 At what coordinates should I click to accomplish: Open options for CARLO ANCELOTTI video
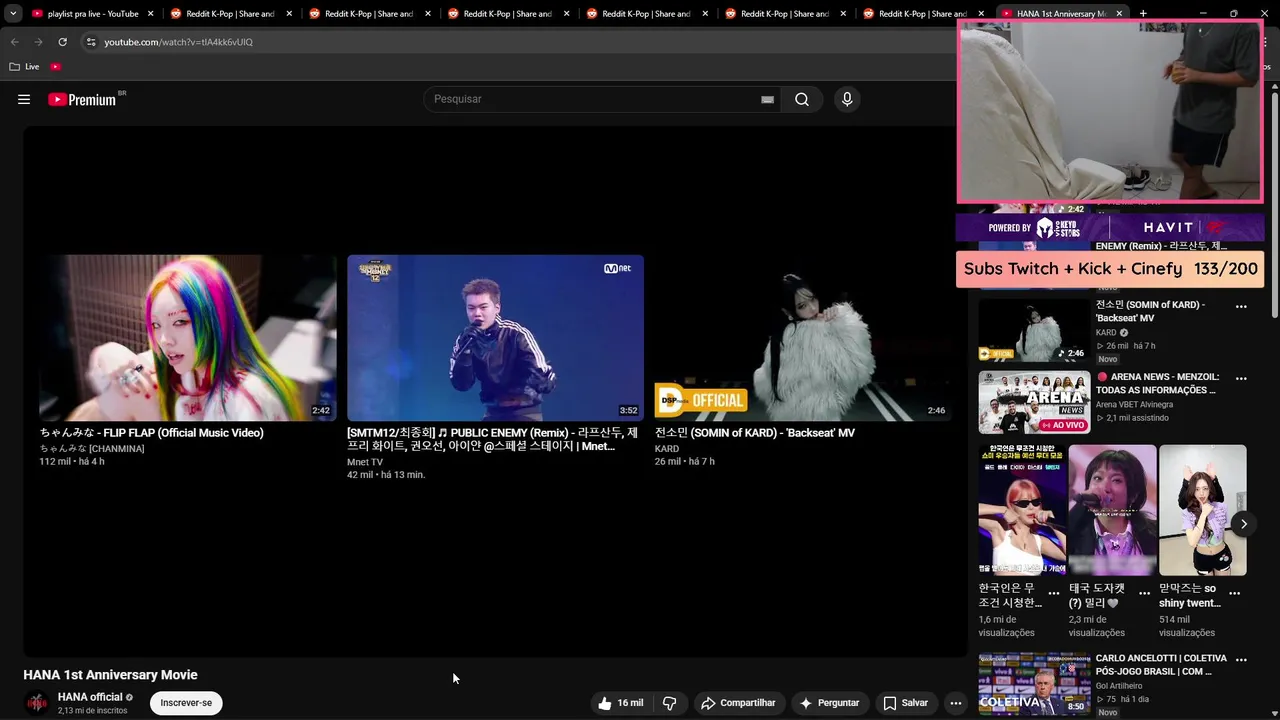[x=1241, y=660]
